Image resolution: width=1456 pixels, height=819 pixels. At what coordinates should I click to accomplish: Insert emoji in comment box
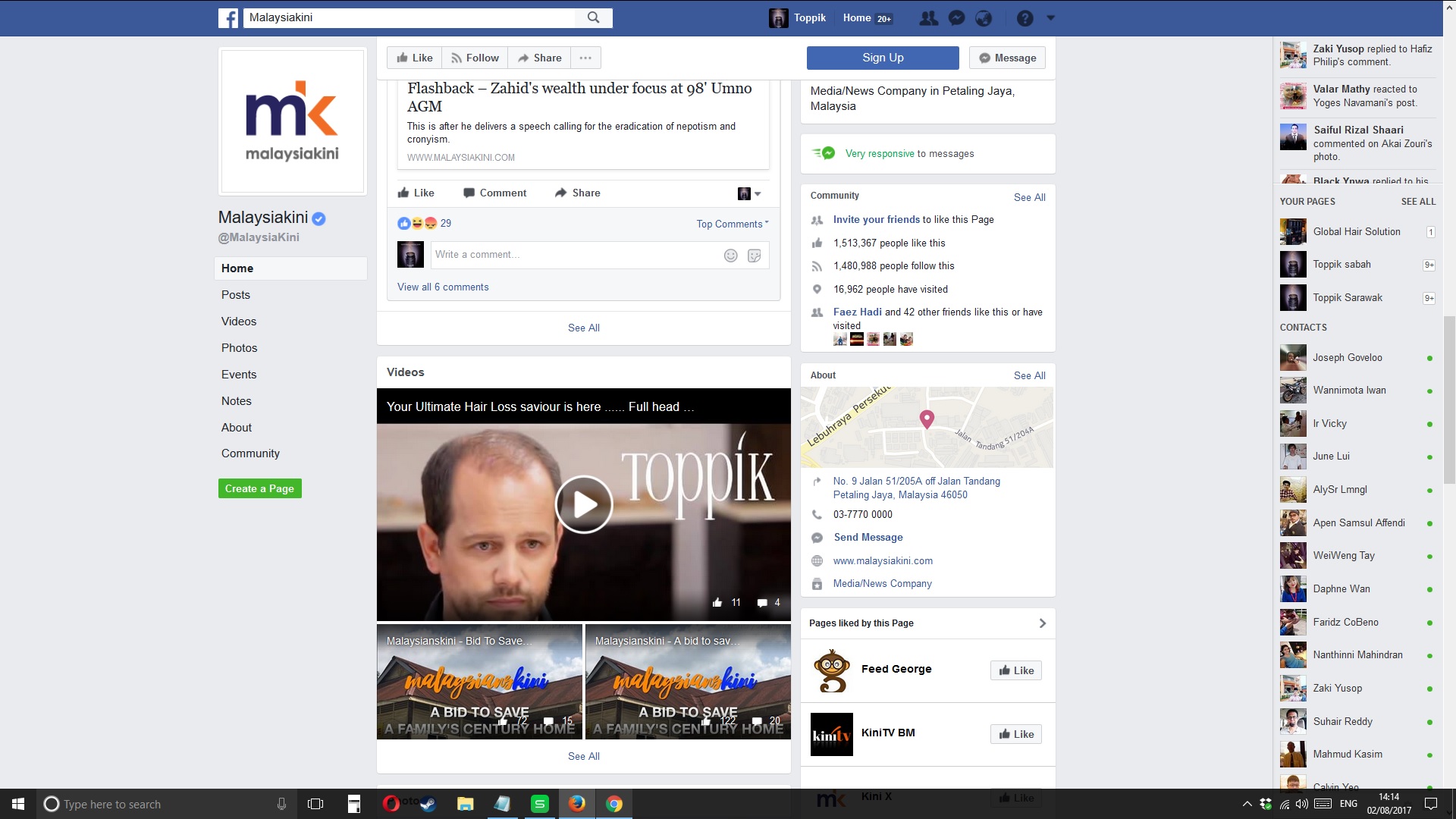pyautogui.click(x=731, y=256)
